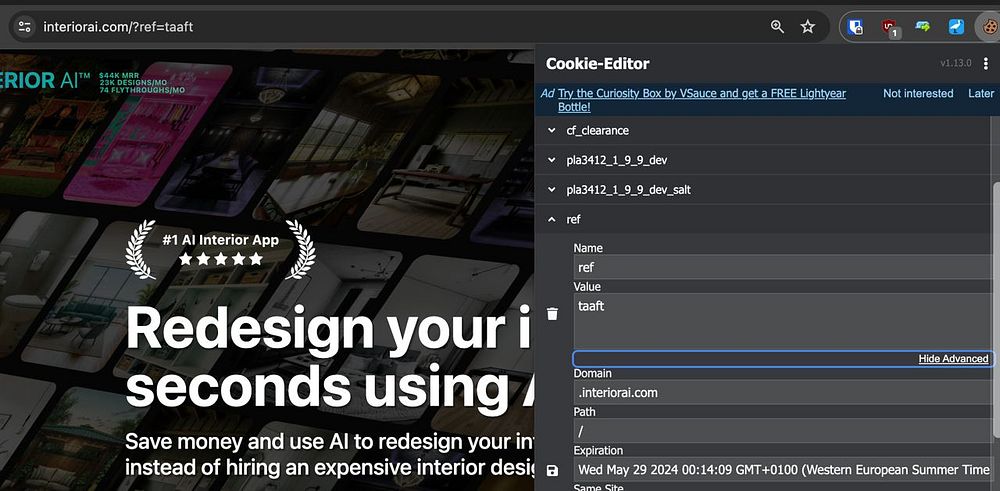Click the address bar URL interiorai.com
The height and width of the screenshot is (491, 1000).
click(x=118, y=27)
